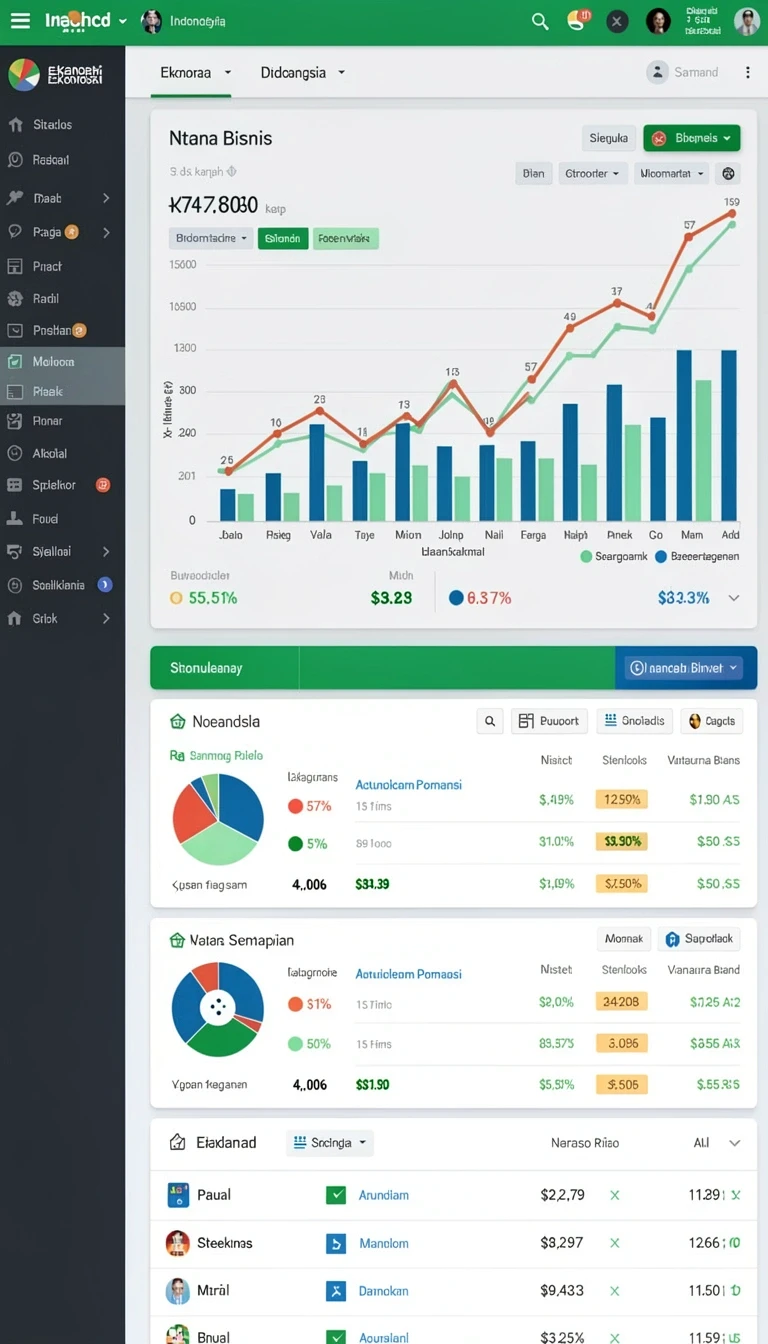Toggle the blue X checkbox in the Mtrâl row

coord(336,1291)
